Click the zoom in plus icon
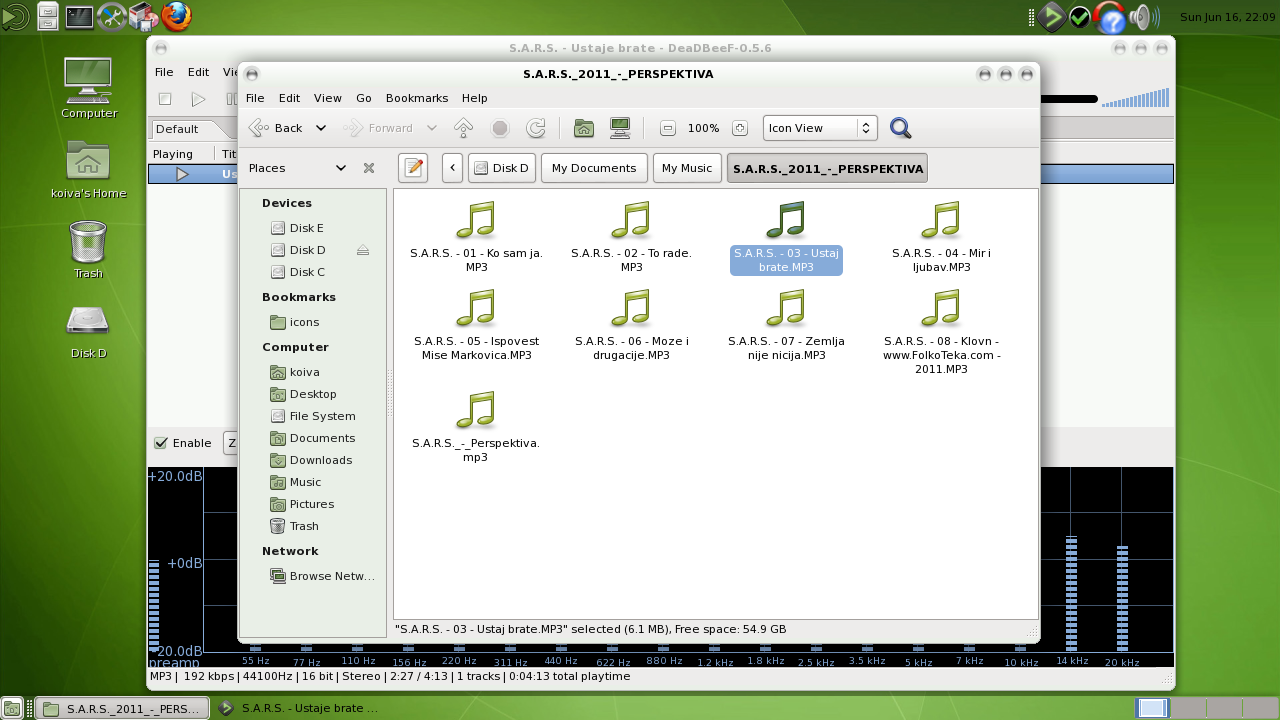The height and width of the screenshot is (720, 1280). pyautogui.click(x=740, y=128)
